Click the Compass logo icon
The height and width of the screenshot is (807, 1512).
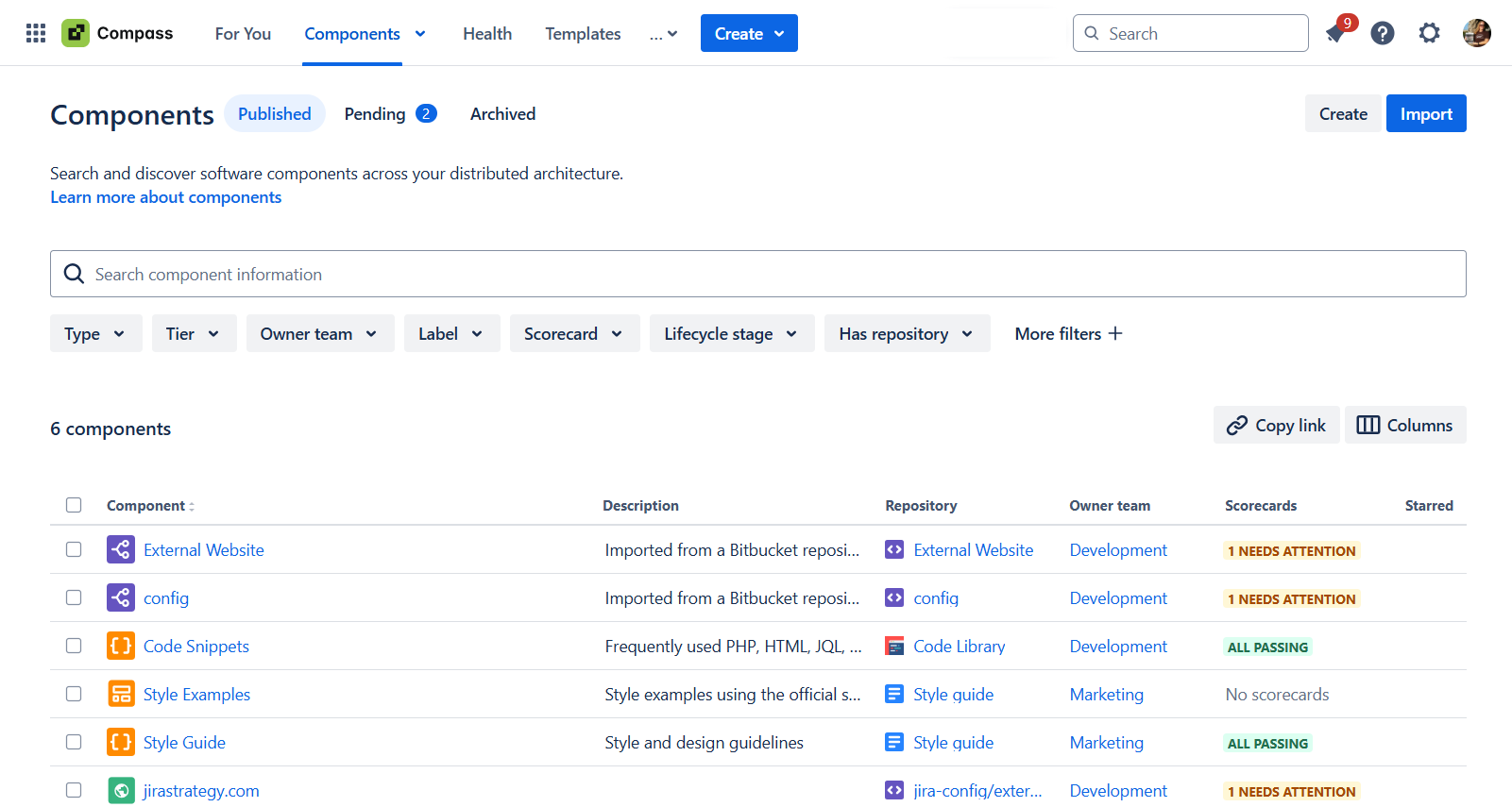(x=76, y=33)
